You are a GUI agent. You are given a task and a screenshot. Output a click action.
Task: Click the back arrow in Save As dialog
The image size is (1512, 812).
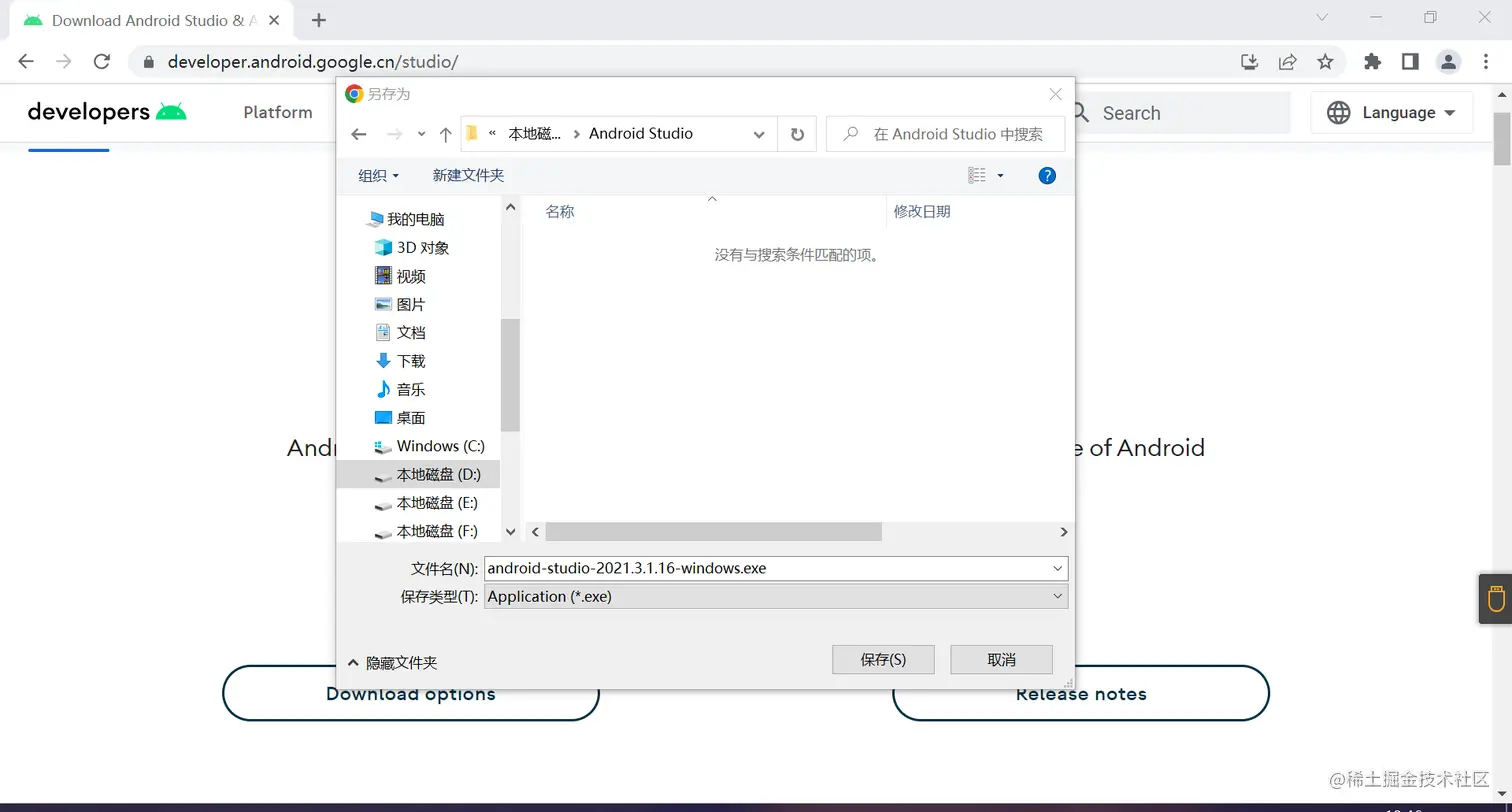tap(359, 134)
